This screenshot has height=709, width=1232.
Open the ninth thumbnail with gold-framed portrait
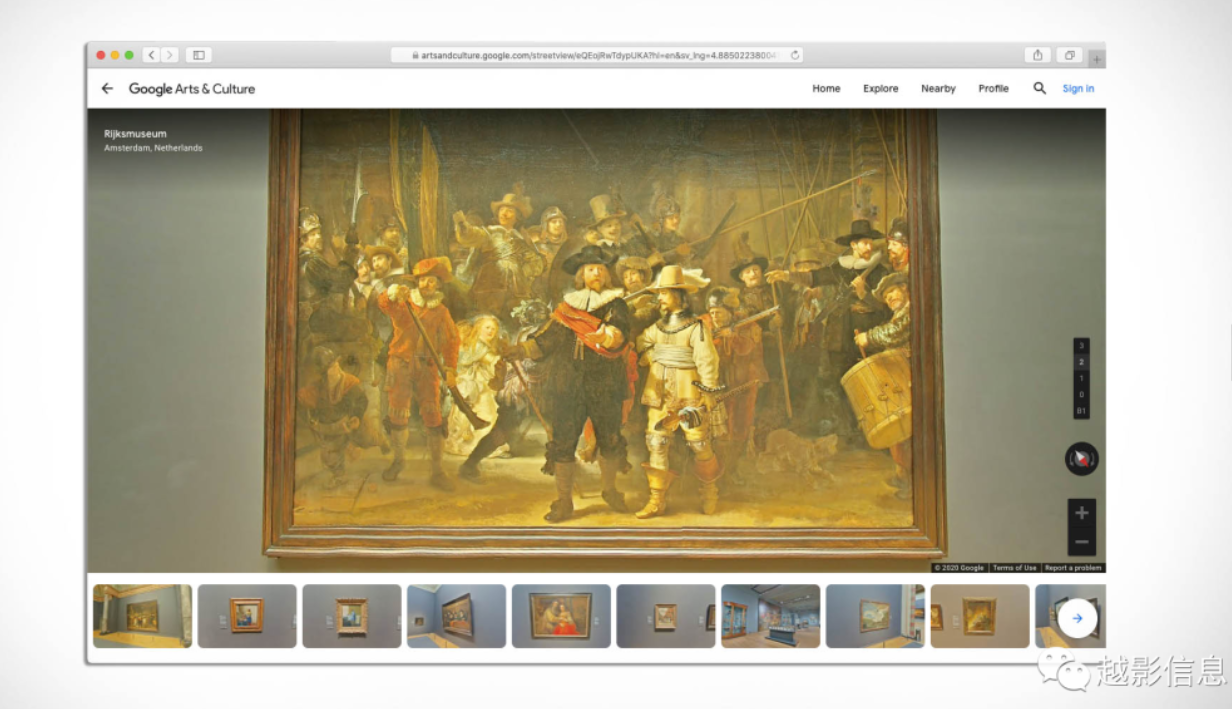tap(980, 616)
